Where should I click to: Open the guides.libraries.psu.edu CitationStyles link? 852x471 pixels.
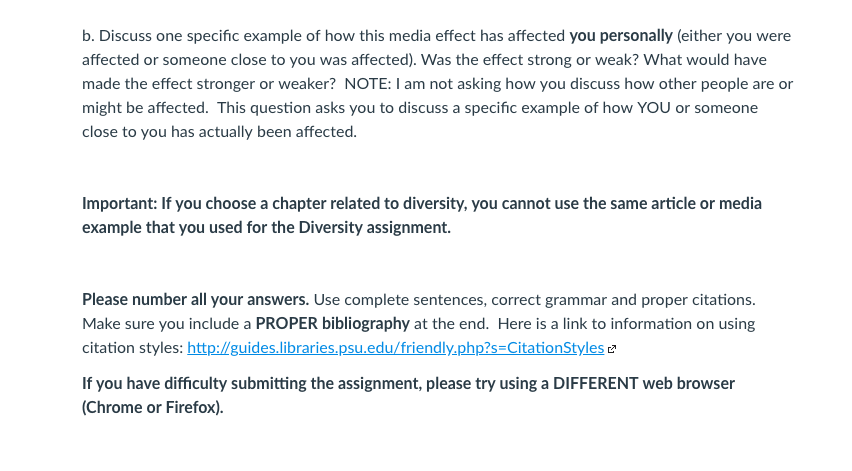click(396, 348)
